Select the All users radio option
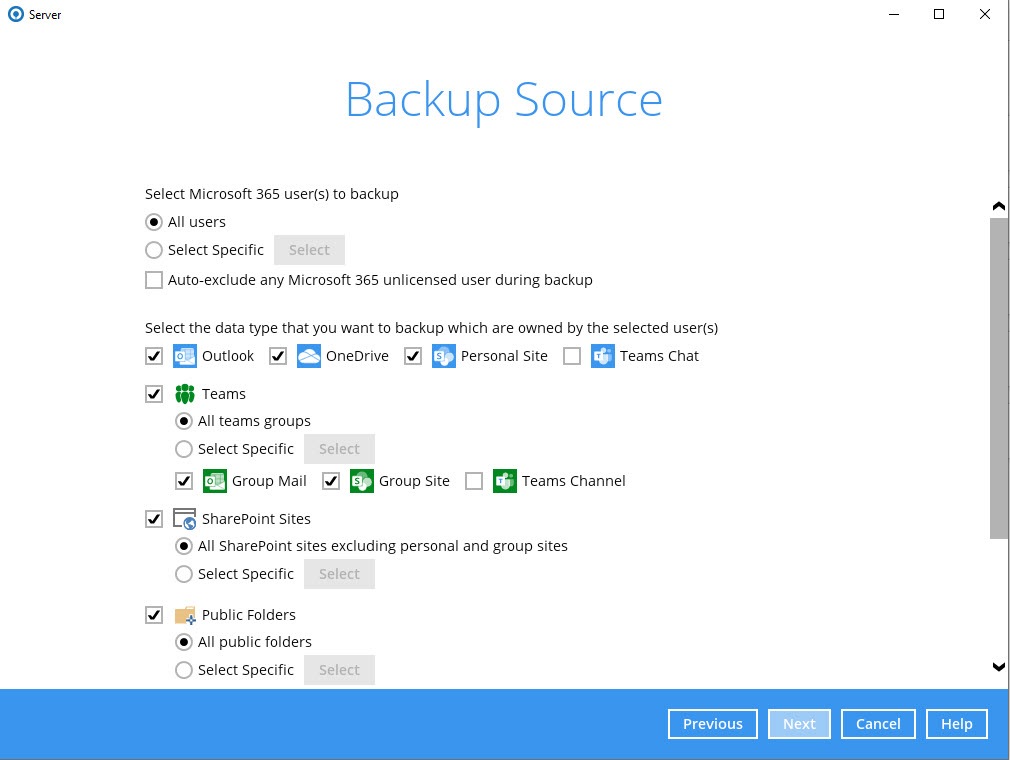This screenshot has width=1010, height=760. (x=154, y=221)
